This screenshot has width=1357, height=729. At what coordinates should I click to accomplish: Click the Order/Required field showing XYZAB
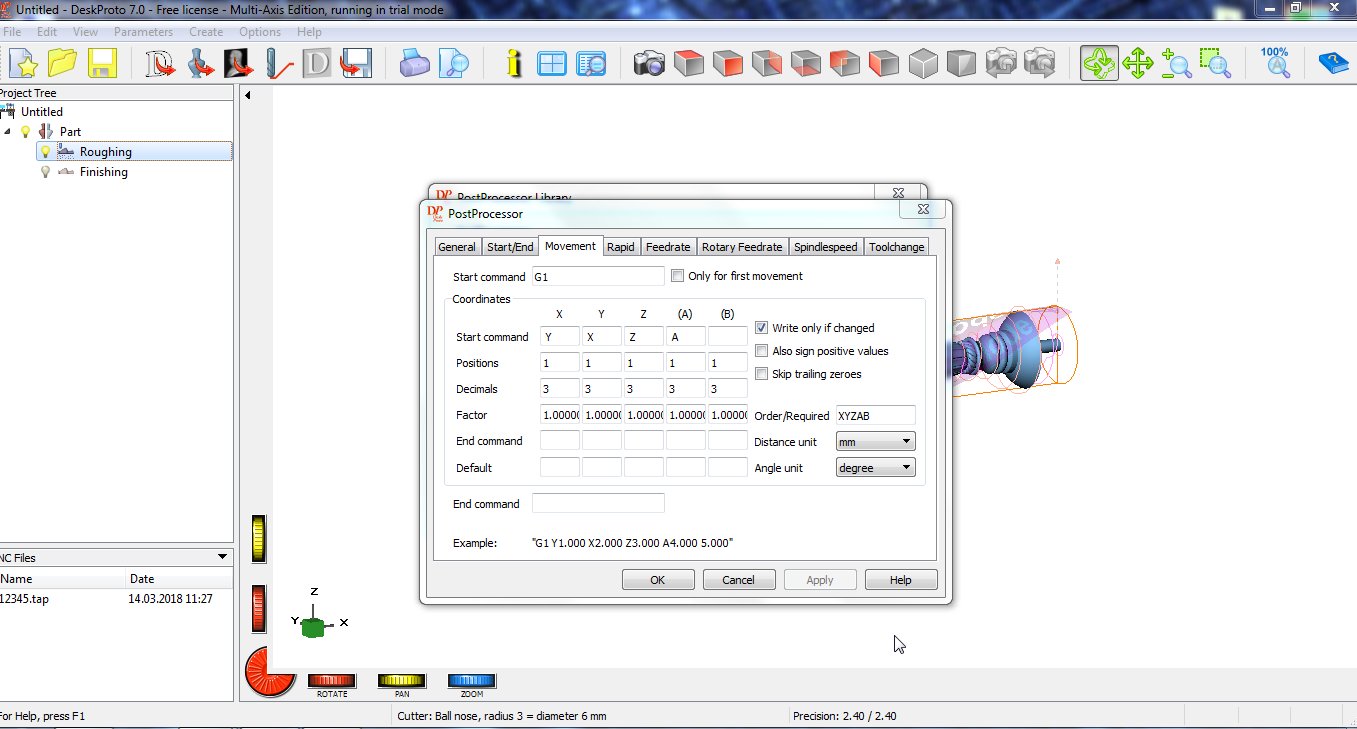875,415
